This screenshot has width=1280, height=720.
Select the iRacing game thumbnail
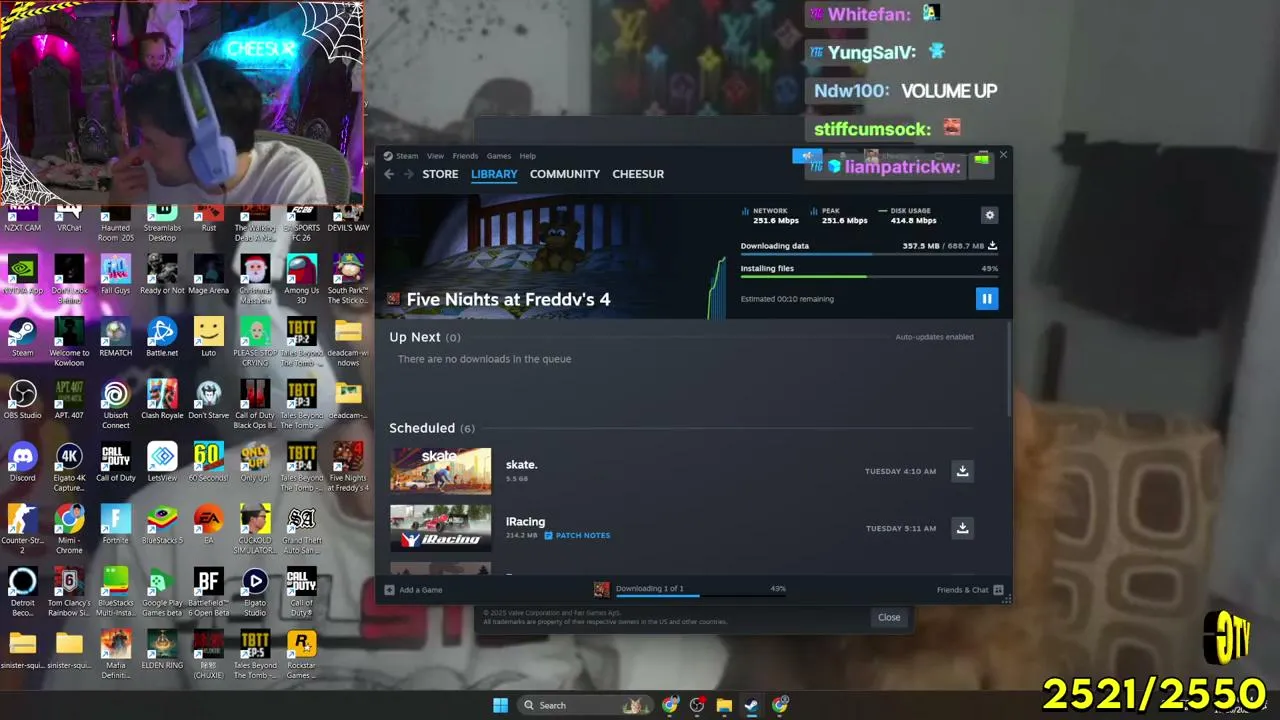440,528
